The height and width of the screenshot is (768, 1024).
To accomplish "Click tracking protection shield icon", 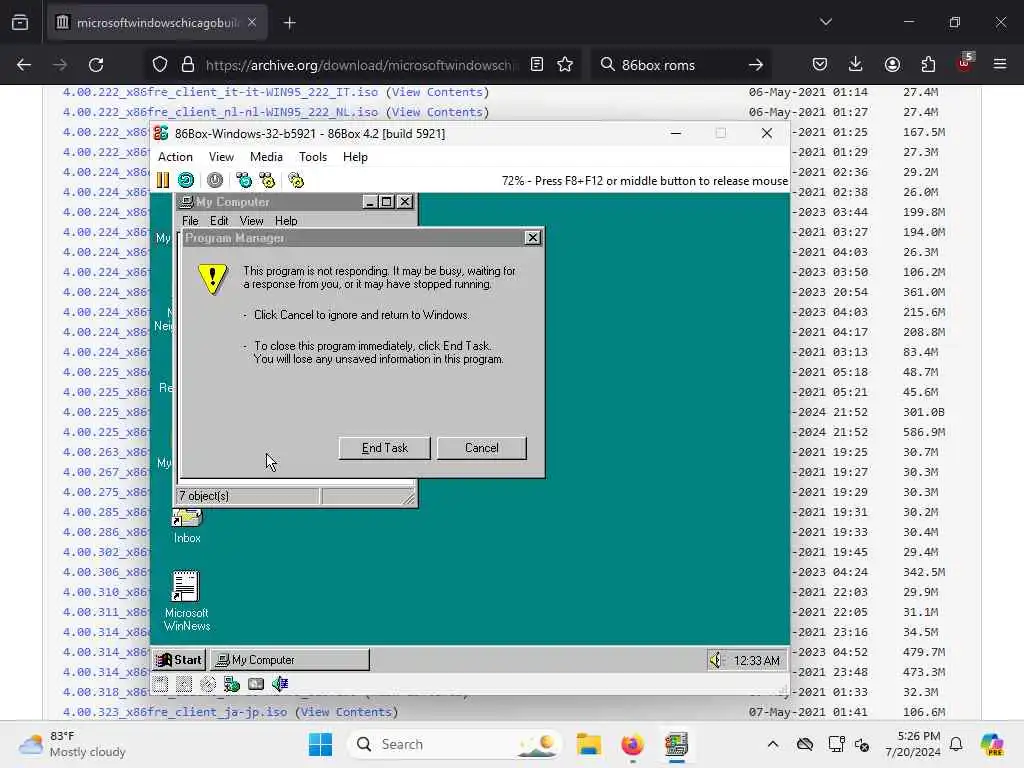I will tap(160, 65).
